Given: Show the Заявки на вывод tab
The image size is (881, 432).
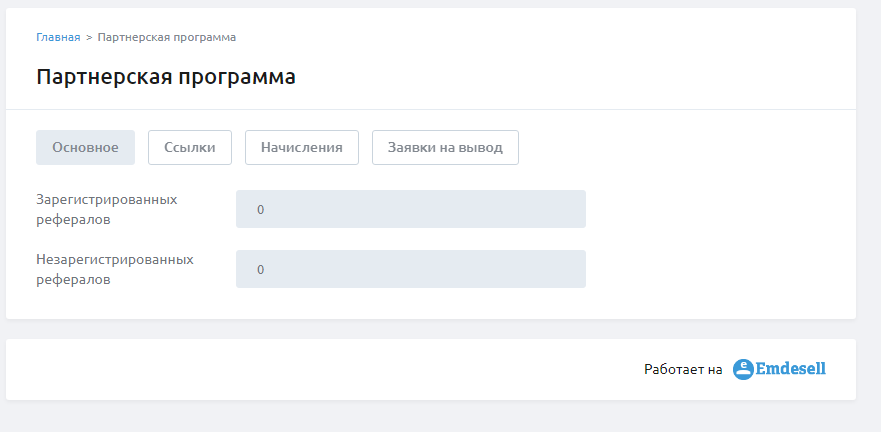Looking at the screenshot, I should tap(445, 148).
